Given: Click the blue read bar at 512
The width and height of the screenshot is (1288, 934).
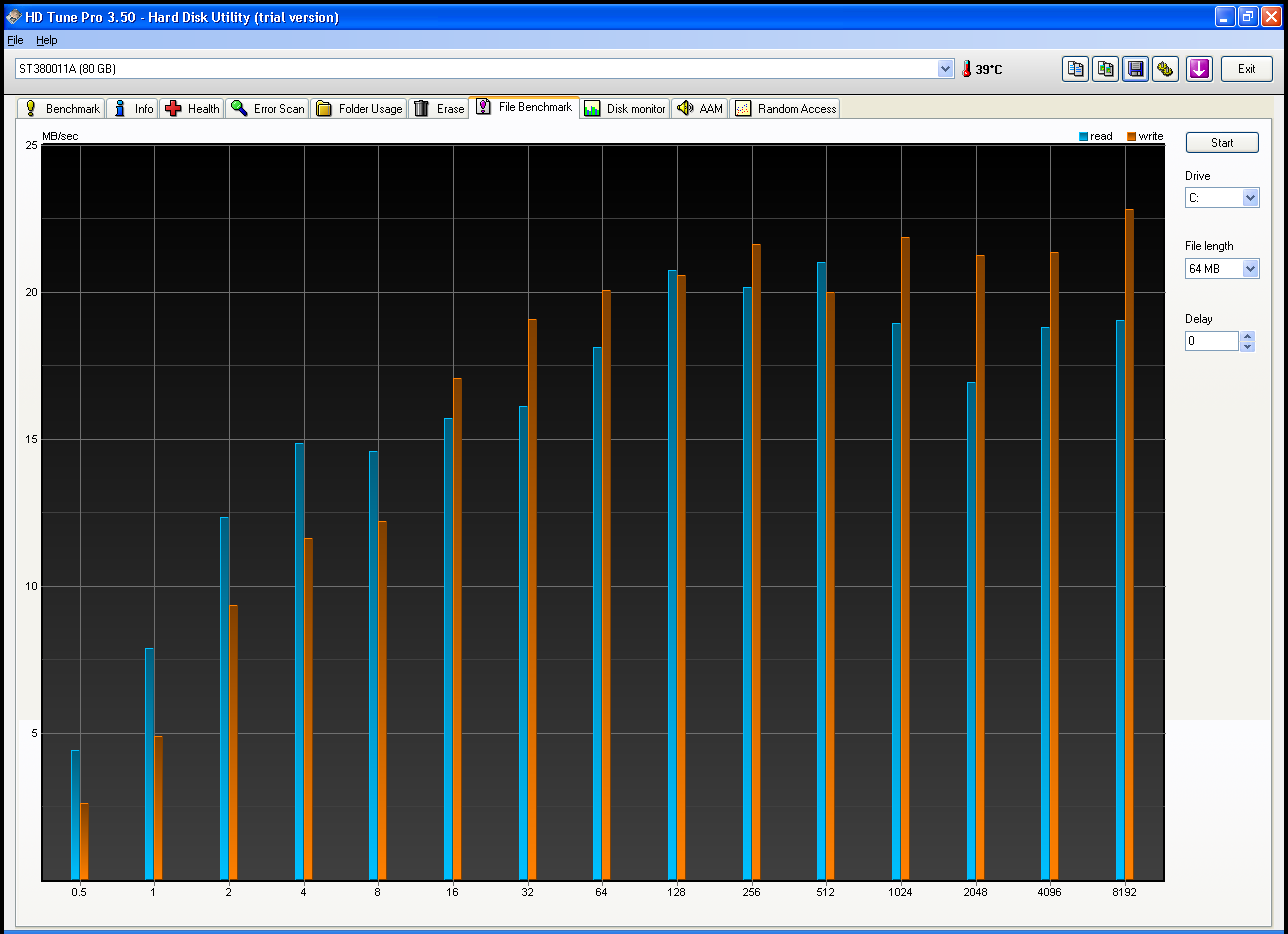Looking at the screenshot, I should (x=821, y=571).
